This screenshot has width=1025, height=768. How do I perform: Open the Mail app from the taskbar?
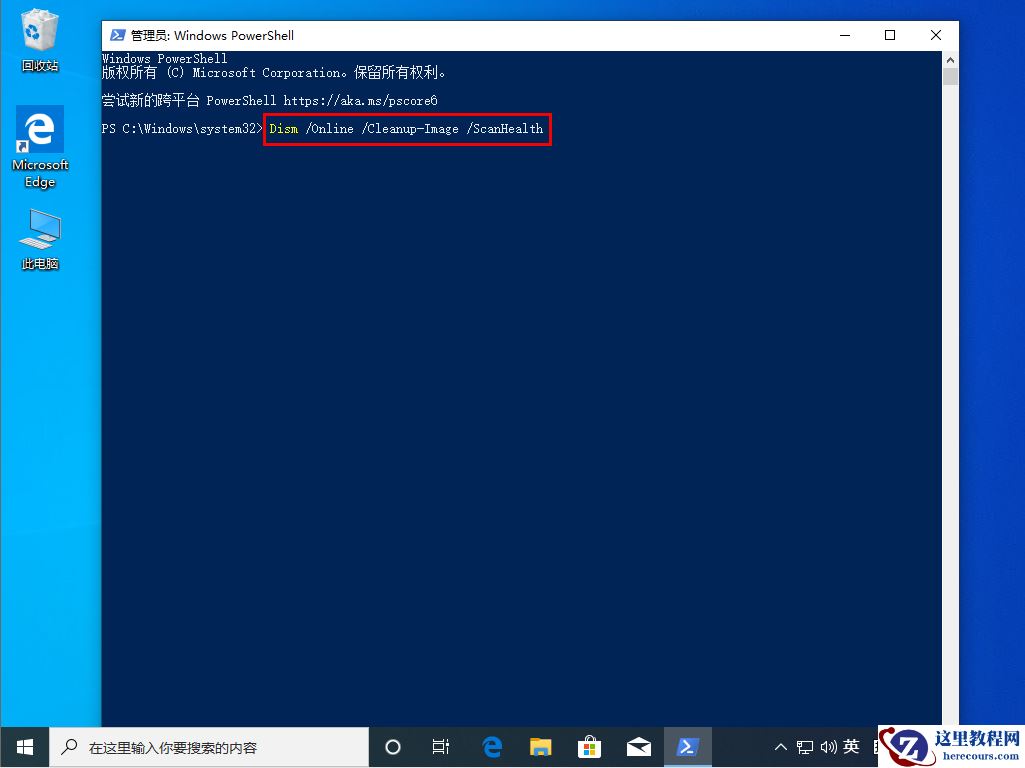click(x=639, y=747)
